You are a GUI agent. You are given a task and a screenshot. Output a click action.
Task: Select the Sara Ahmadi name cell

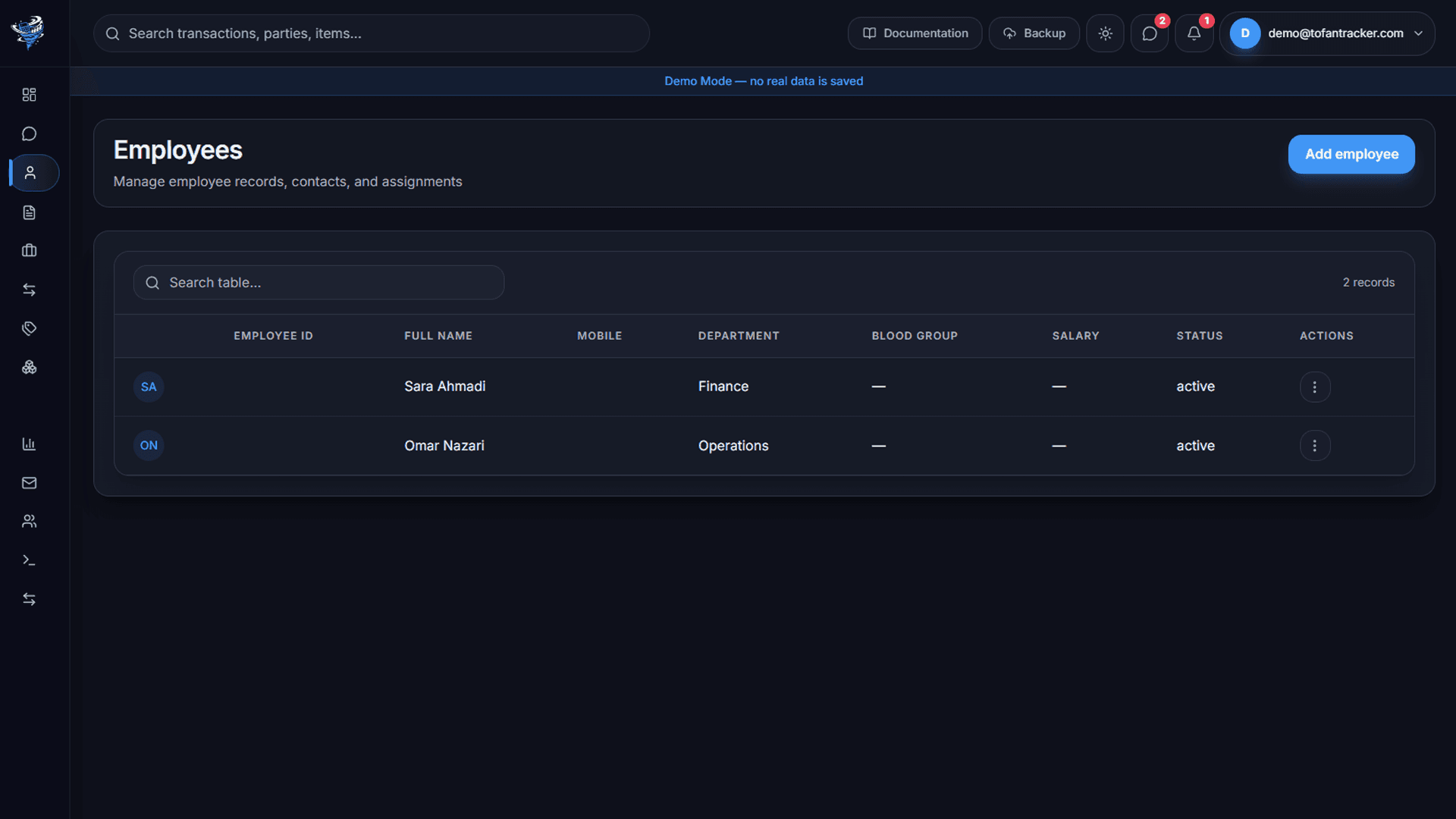pos(445,387)
